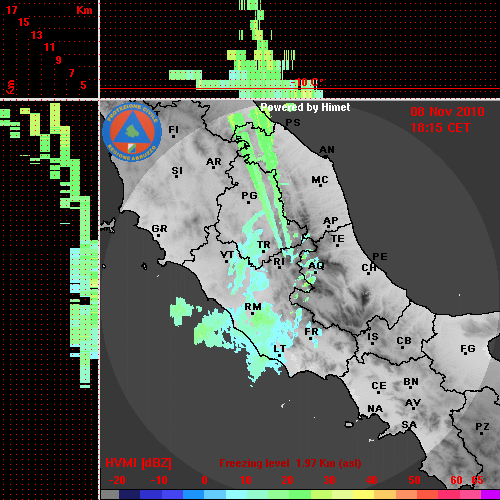This screenshot has width=500, height=500.
Task: Select the RI city label
Action: click(279, 262)
